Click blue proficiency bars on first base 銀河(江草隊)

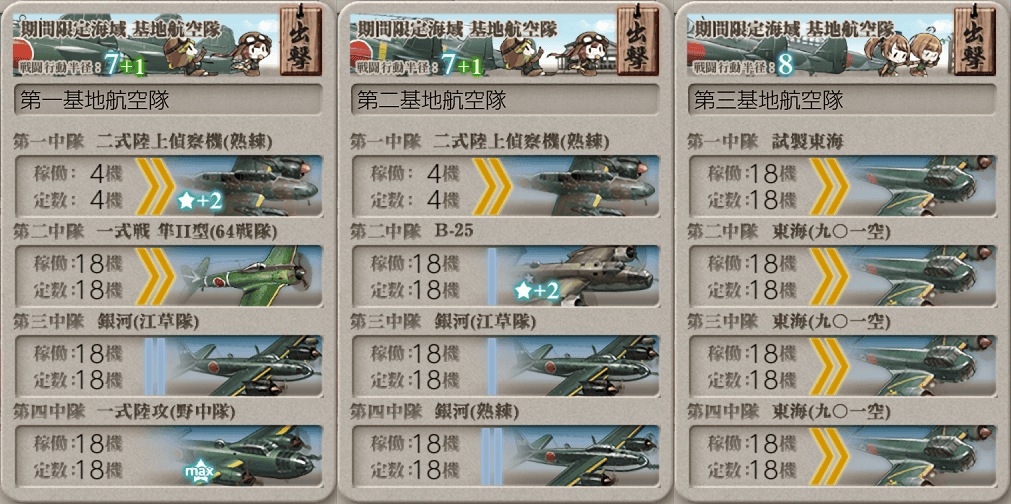155,365
